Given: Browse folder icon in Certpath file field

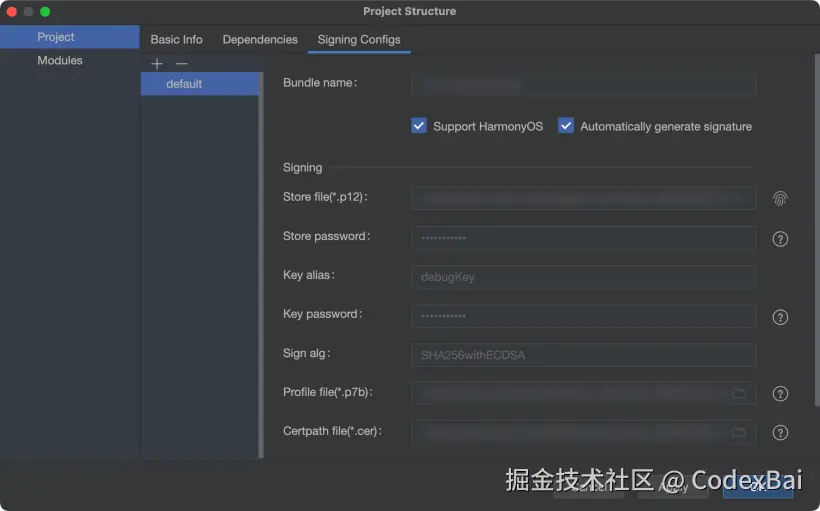Looking at the screenshot, I should coord(738,432).
